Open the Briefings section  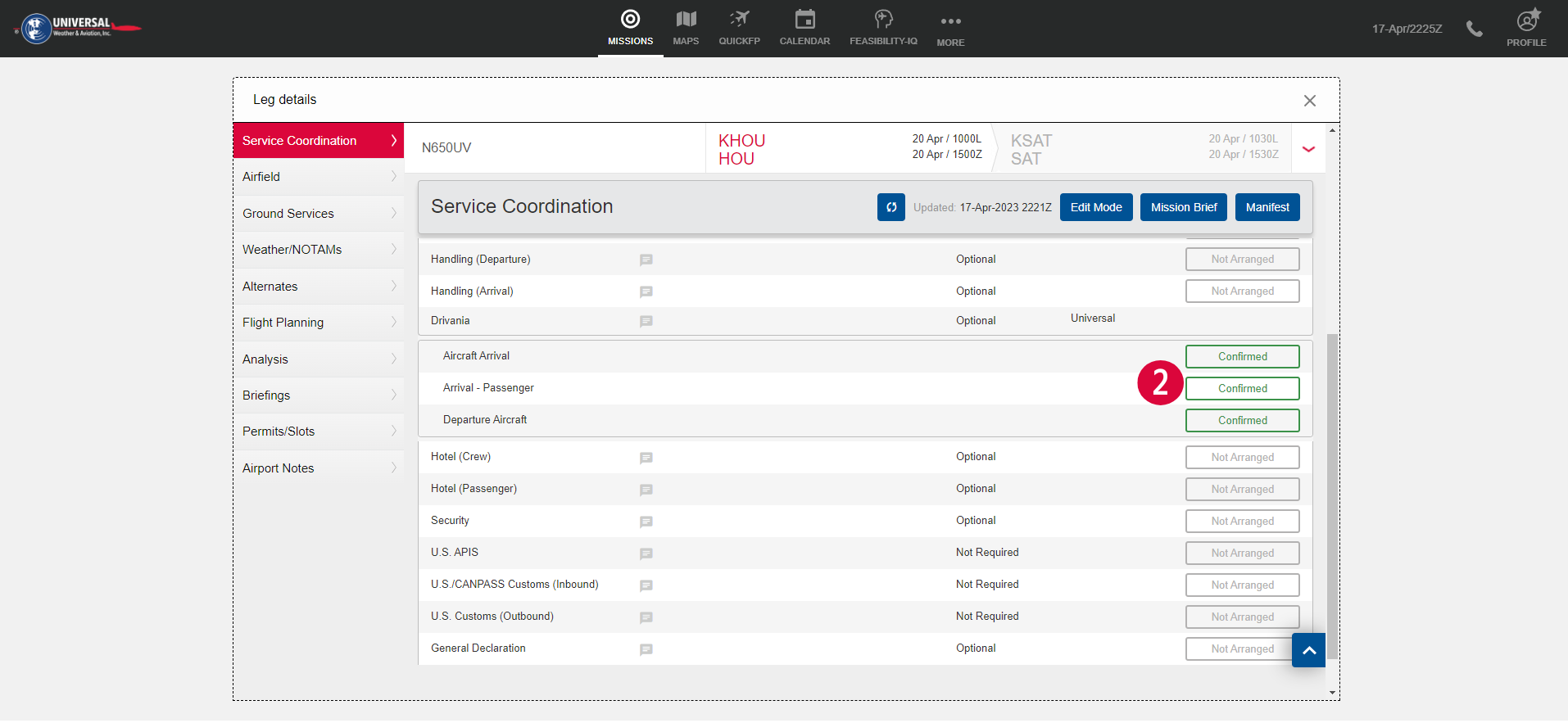point(319,395)
